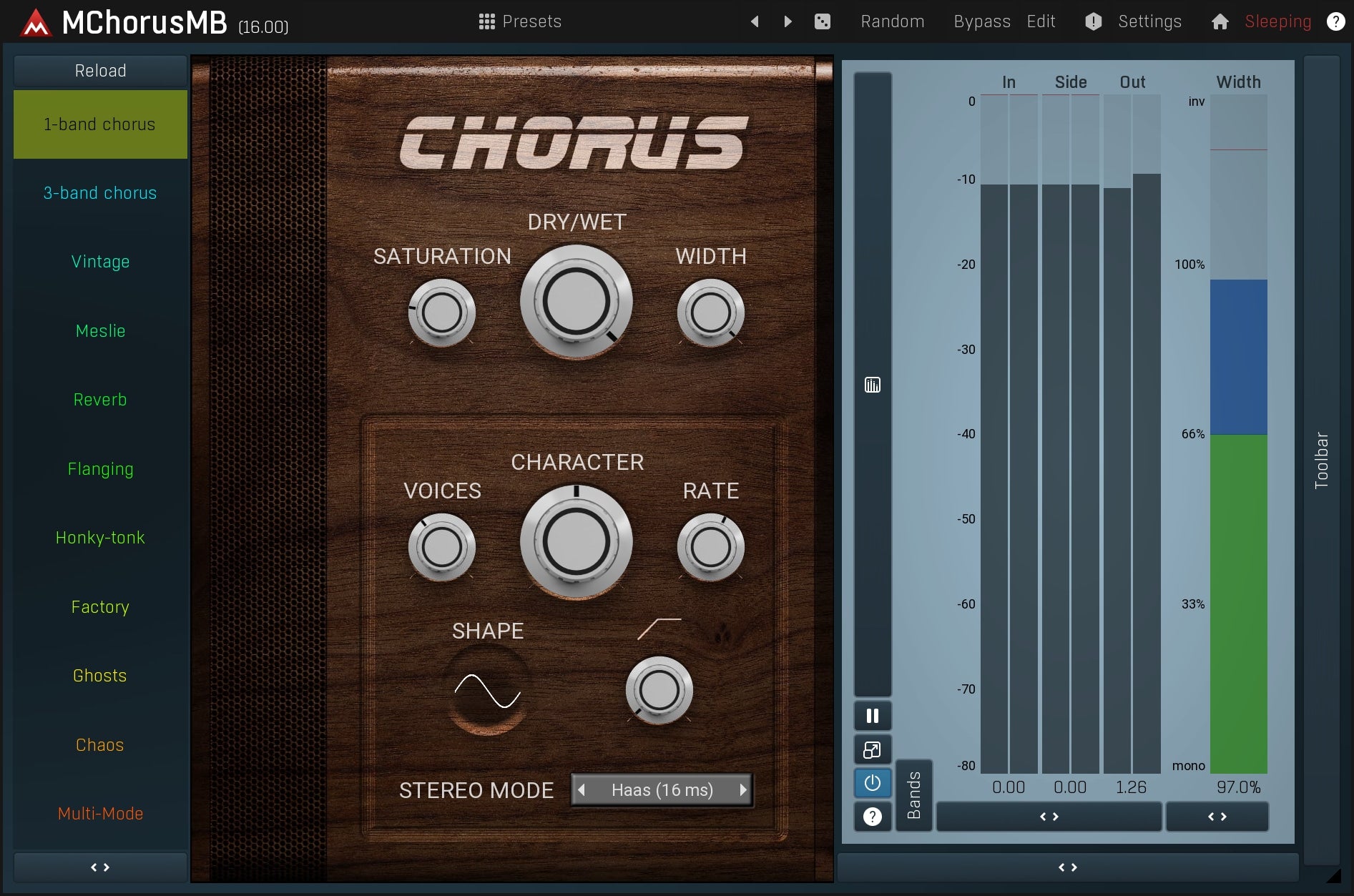Turn the DRY/WET knob
The width and height of the screenshot is (1354, 896).
pos(577,301)
